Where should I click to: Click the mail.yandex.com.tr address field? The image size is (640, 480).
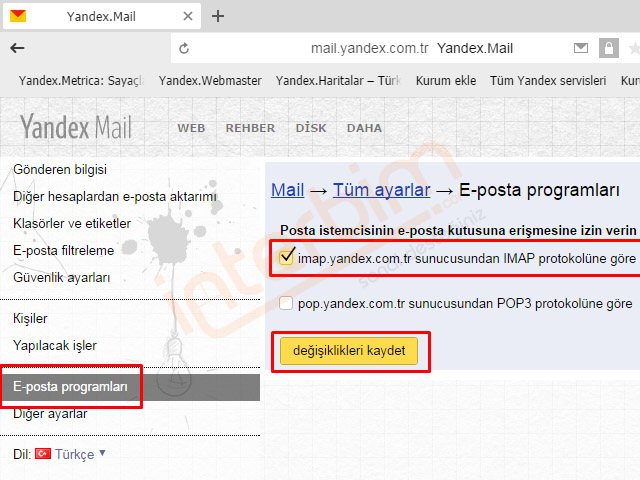(370, 48)
